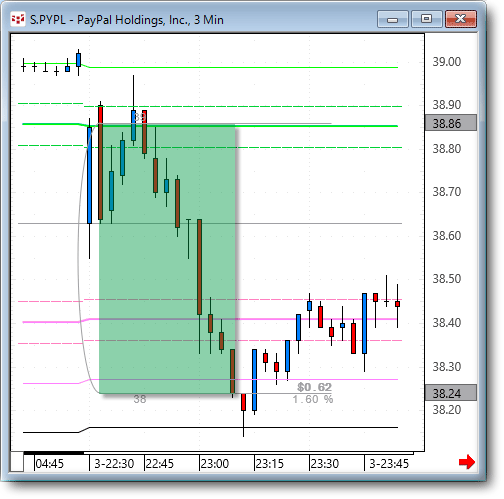Maximize the S.PYPL chart window
504x499 pixels.
[x=426, y=19]
